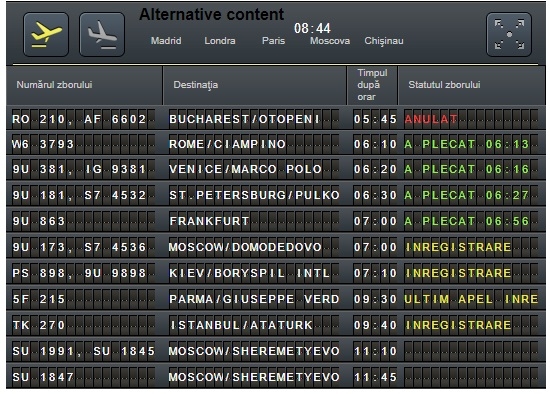Select the RO 210 Bucharest/Otopeni flight row
Image resolution: width=550 pixels, height=394 pixels.
275,119
